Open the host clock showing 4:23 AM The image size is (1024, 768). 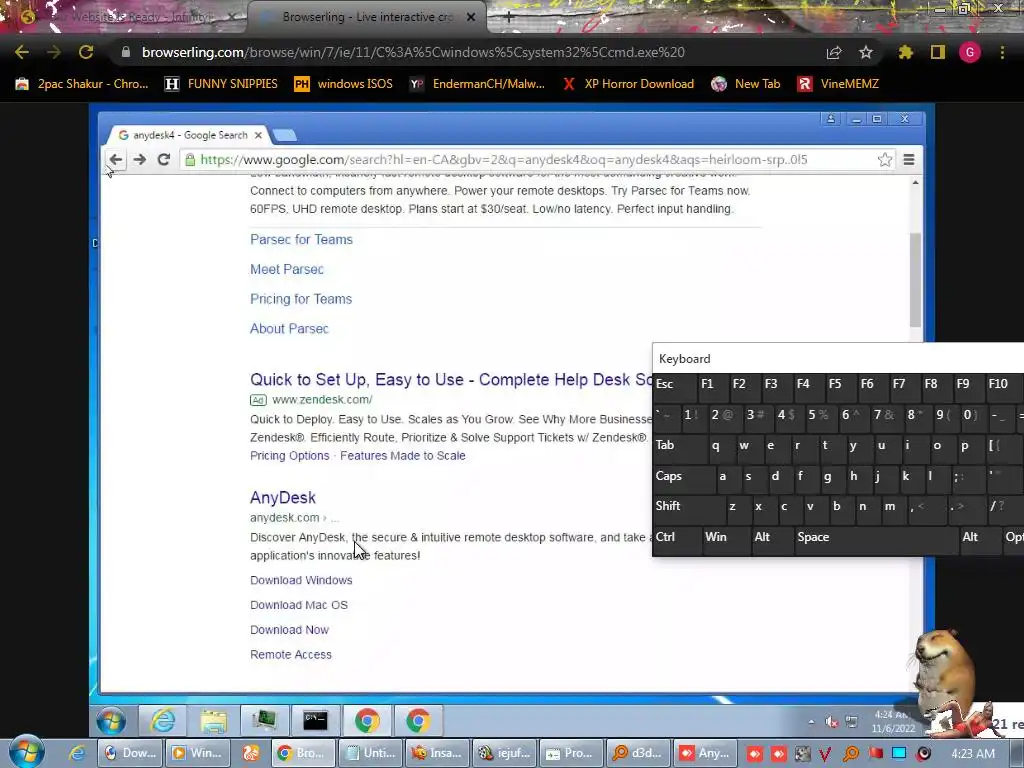[x=973, y=753]
